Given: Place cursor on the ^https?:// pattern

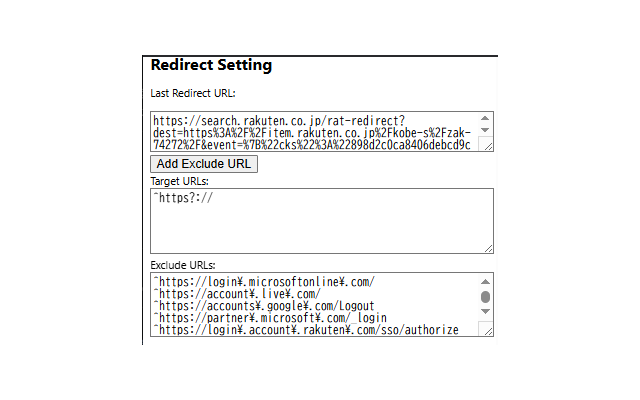Looking at the screenshot, I should coord(185,199).
